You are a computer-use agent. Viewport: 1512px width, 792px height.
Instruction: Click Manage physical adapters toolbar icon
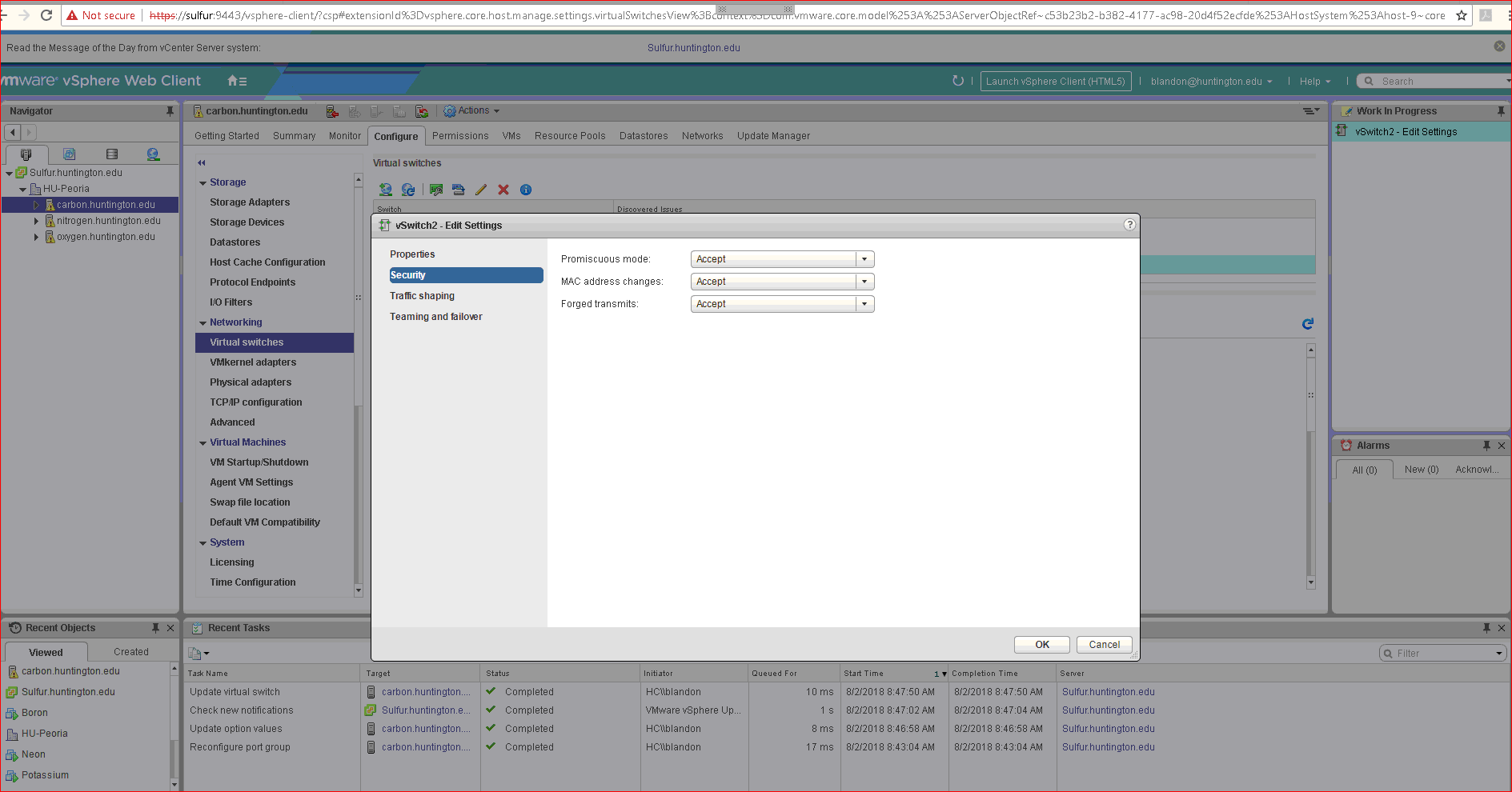click(x=436, y=190)
